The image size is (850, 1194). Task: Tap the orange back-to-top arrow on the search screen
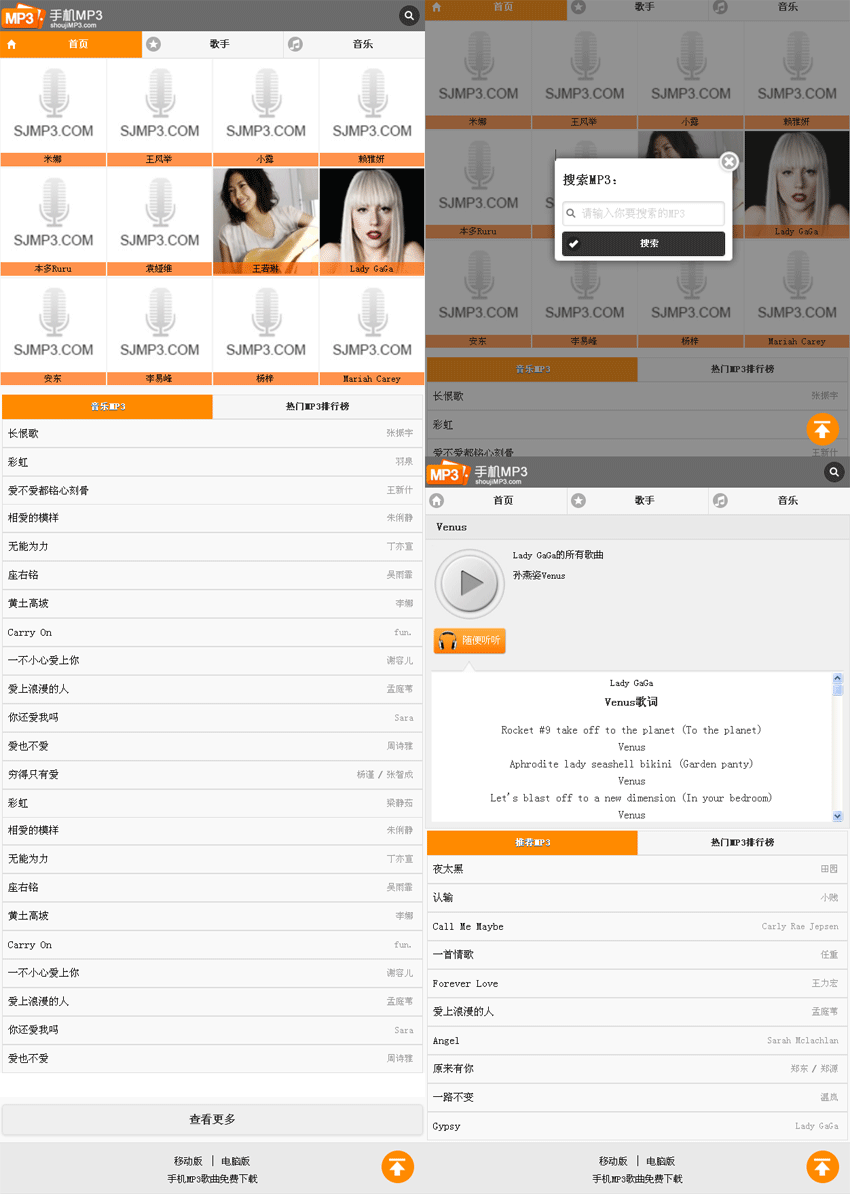[x=823, y=429]
